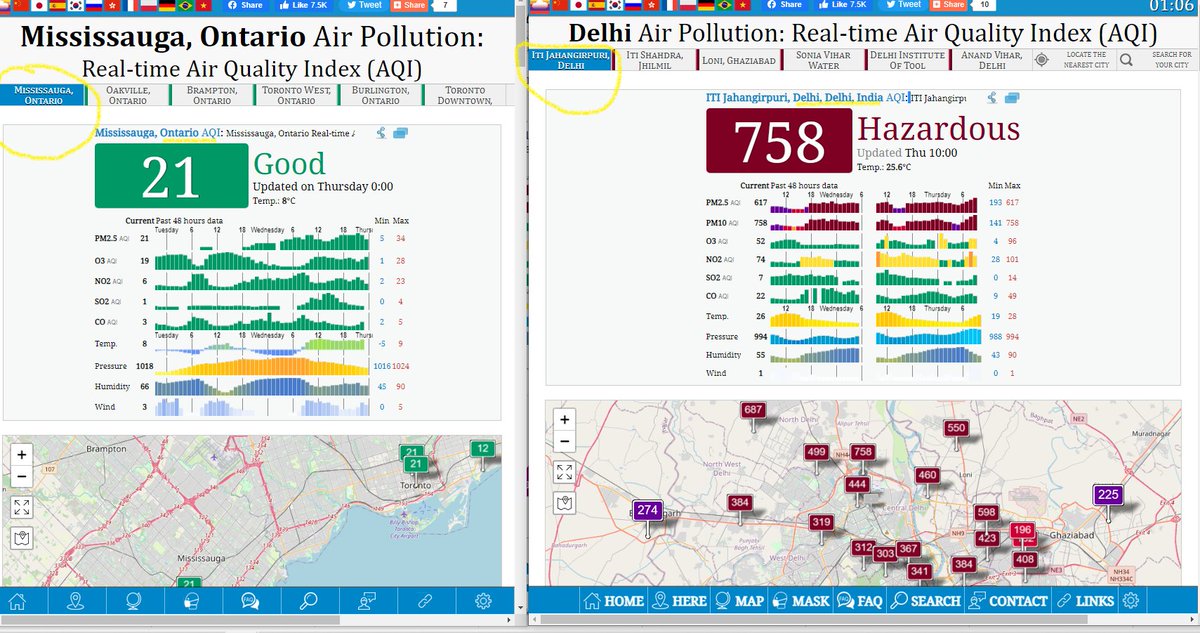Switch to Sonia Vihar Water tab
The height and width of the screenshot is (633, 1200).
824,60
